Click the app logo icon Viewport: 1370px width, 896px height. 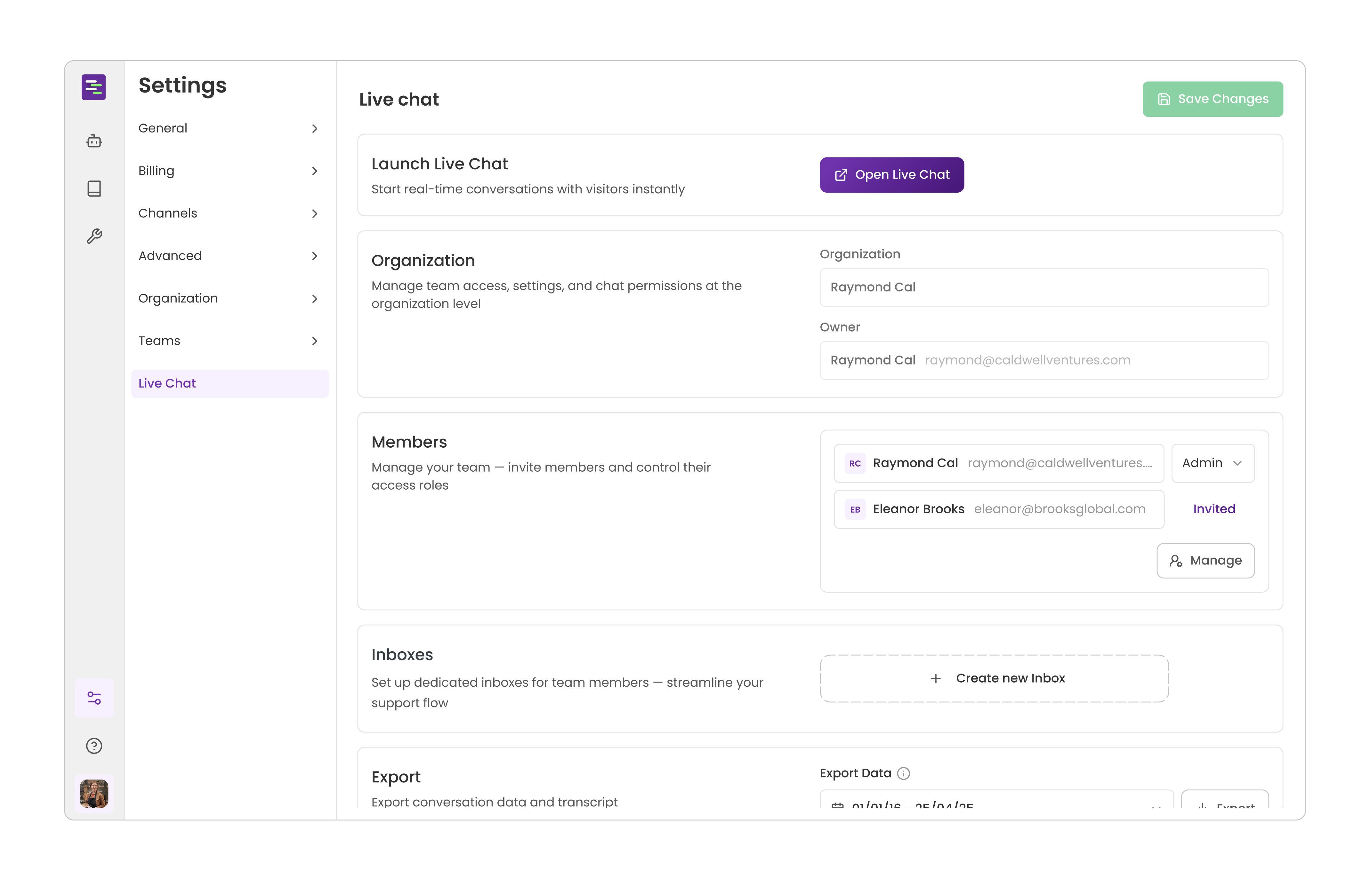tap(94, 87)
